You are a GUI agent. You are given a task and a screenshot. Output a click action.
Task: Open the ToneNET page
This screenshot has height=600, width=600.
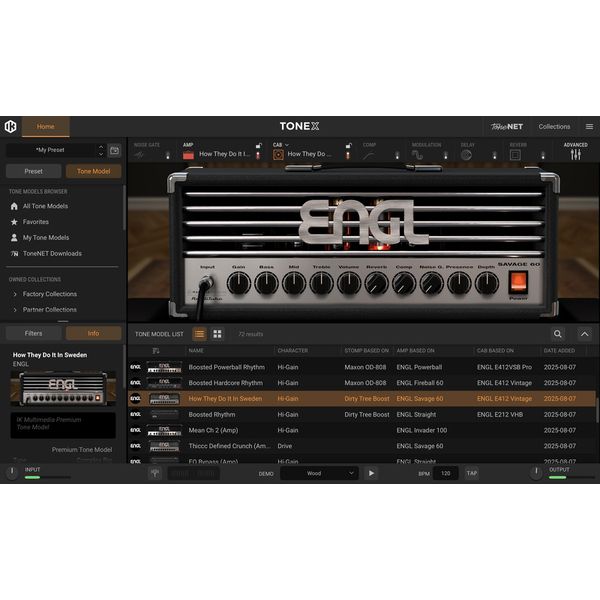[x=507, y=126]
